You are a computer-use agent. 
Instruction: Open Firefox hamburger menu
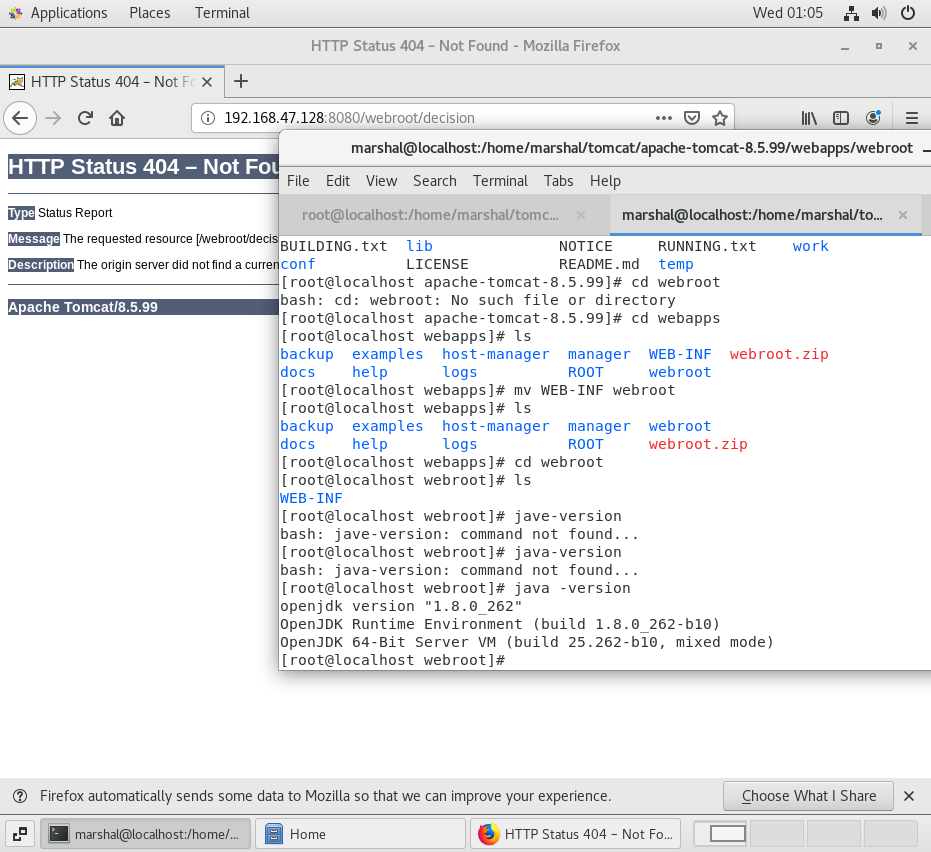(911, 118)
